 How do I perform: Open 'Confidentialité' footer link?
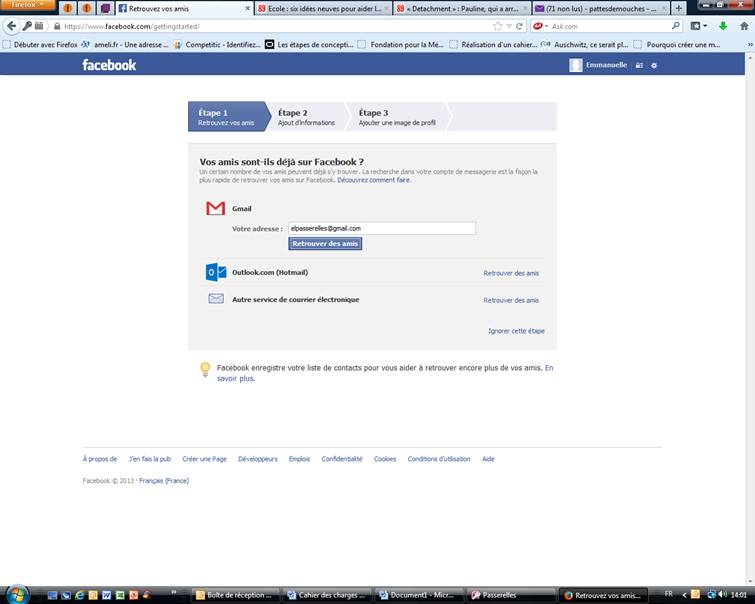[342, 459]
